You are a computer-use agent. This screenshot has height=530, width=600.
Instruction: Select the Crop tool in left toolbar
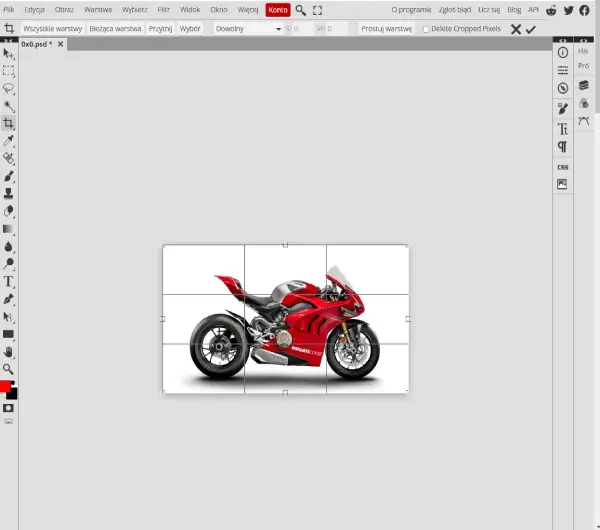pos(8,123)
